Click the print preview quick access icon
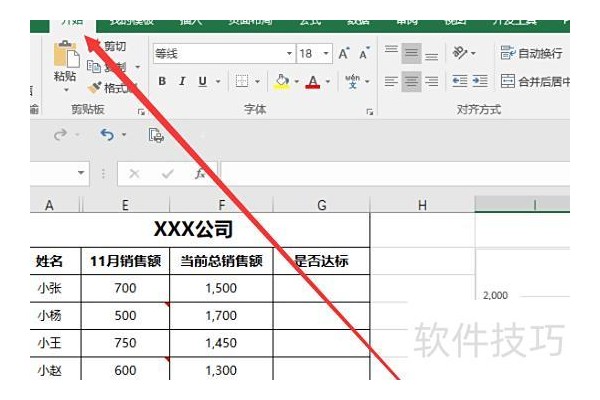 tap(156, 135)
